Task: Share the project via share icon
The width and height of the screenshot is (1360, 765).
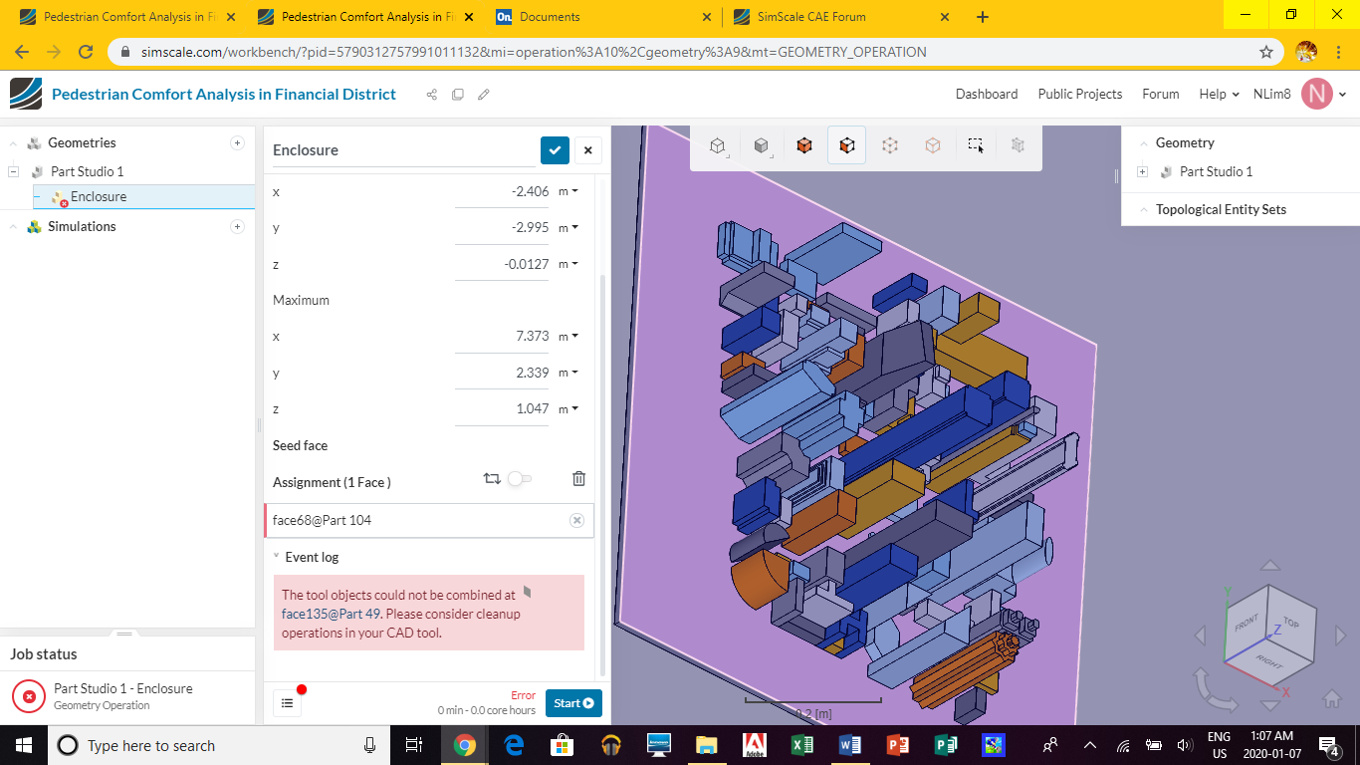Action: 432,94
